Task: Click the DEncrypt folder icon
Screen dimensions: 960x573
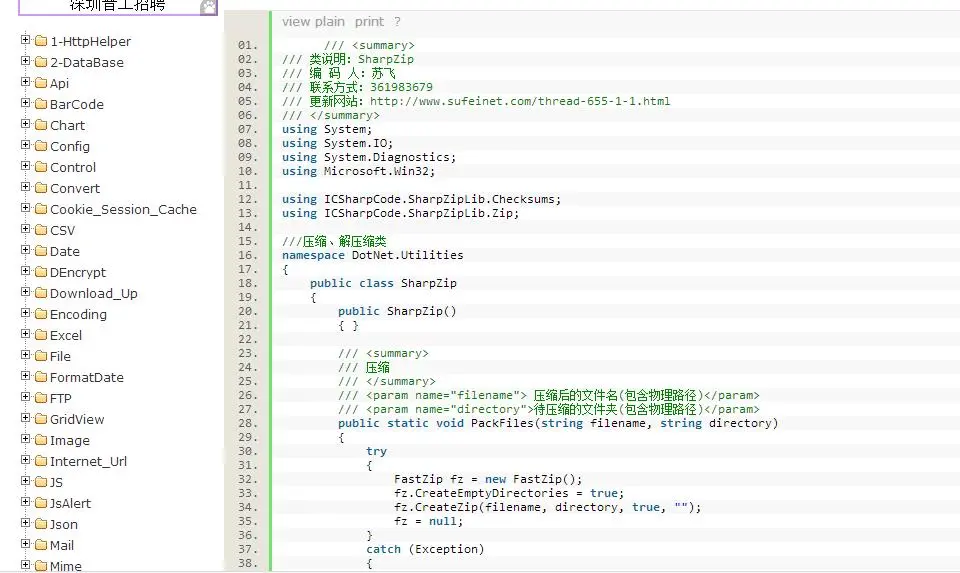Action: click(x=41, y=272)
